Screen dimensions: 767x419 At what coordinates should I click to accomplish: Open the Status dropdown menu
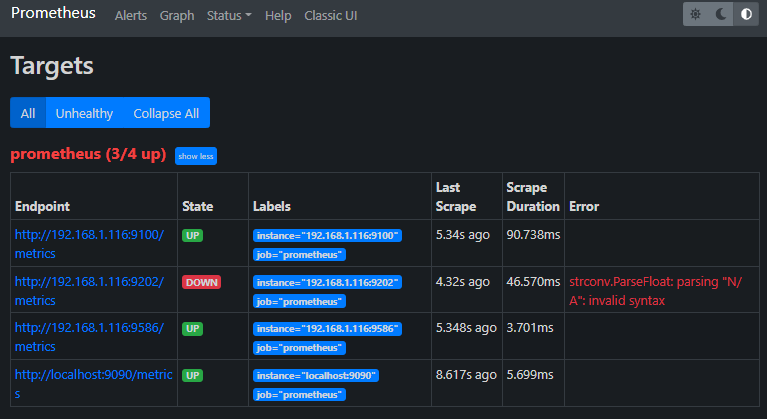coord(229,16)
